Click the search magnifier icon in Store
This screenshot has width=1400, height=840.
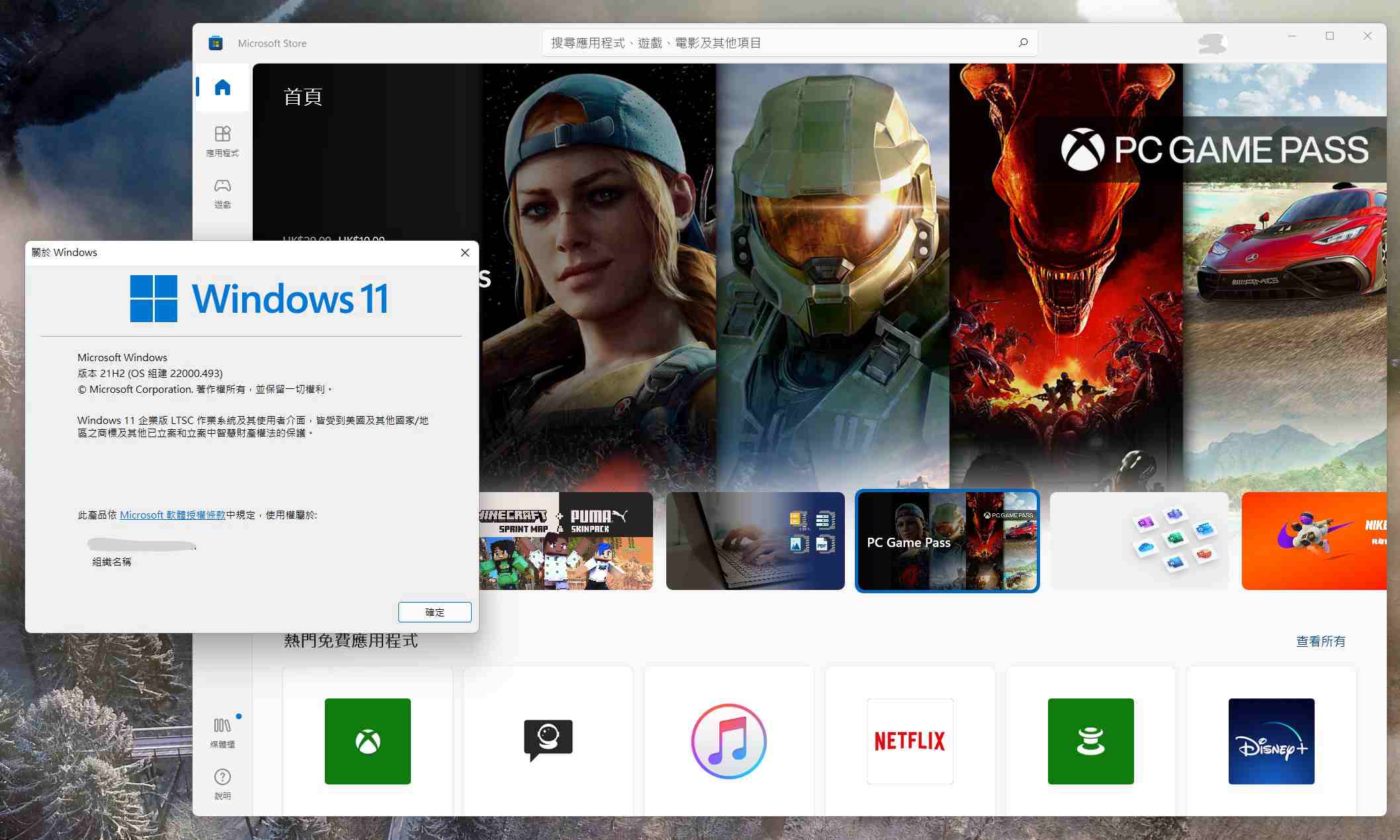coord(1023,43)
